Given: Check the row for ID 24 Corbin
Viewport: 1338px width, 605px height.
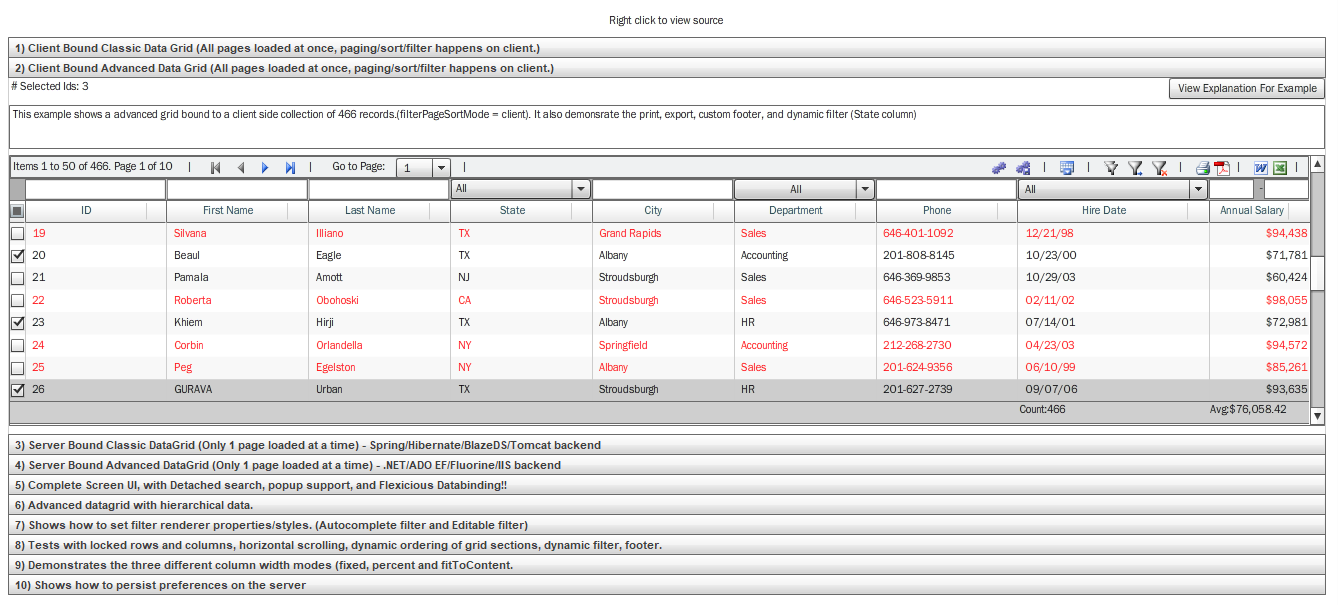Looking at the screenshot, I should pyautogui.click(x=17, y=345).
